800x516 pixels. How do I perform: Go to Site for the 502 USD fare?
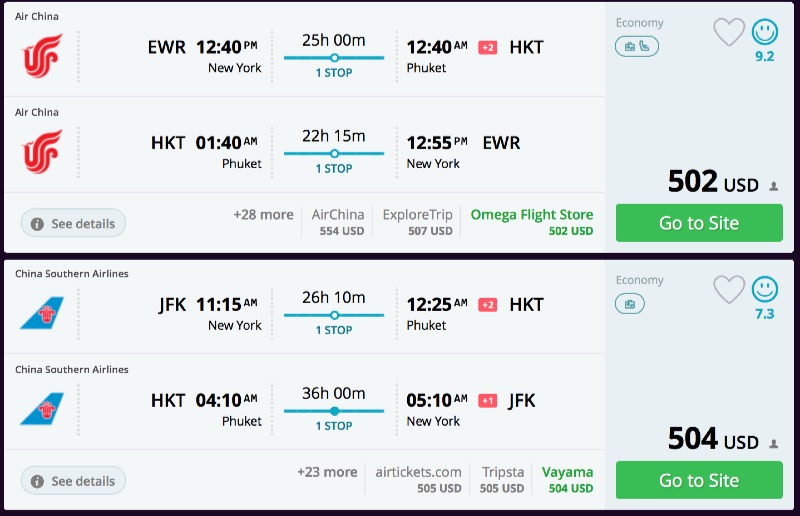pos(698,223)
